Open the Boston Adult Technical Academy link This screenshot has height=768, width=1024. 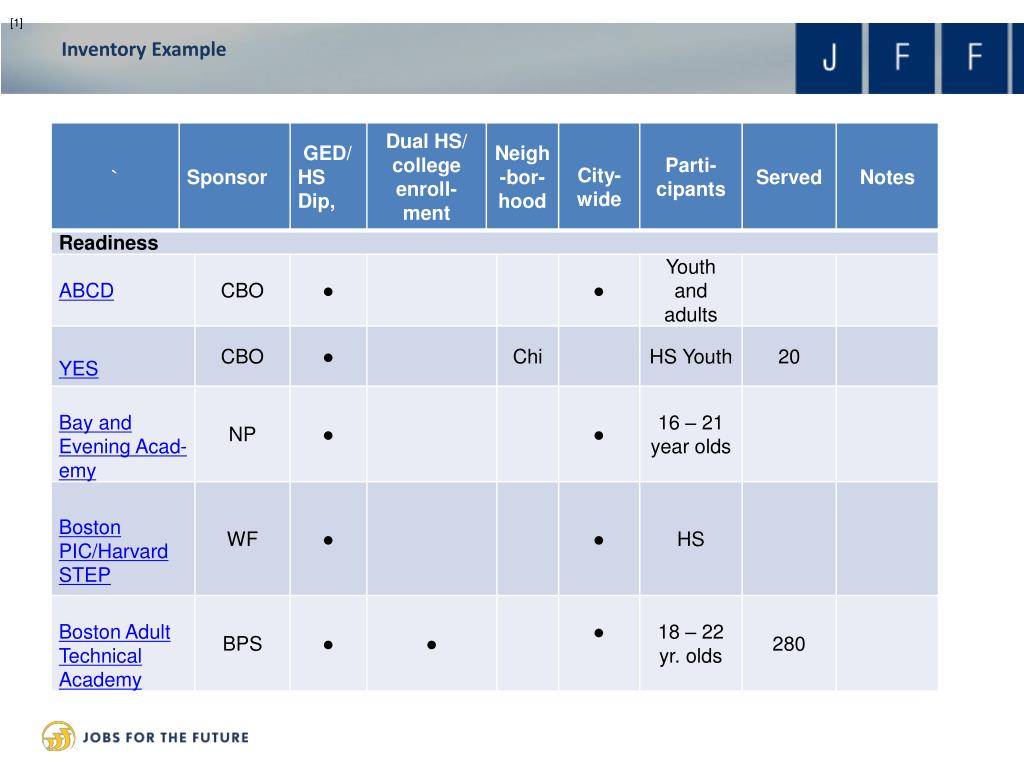coord(115,656)
